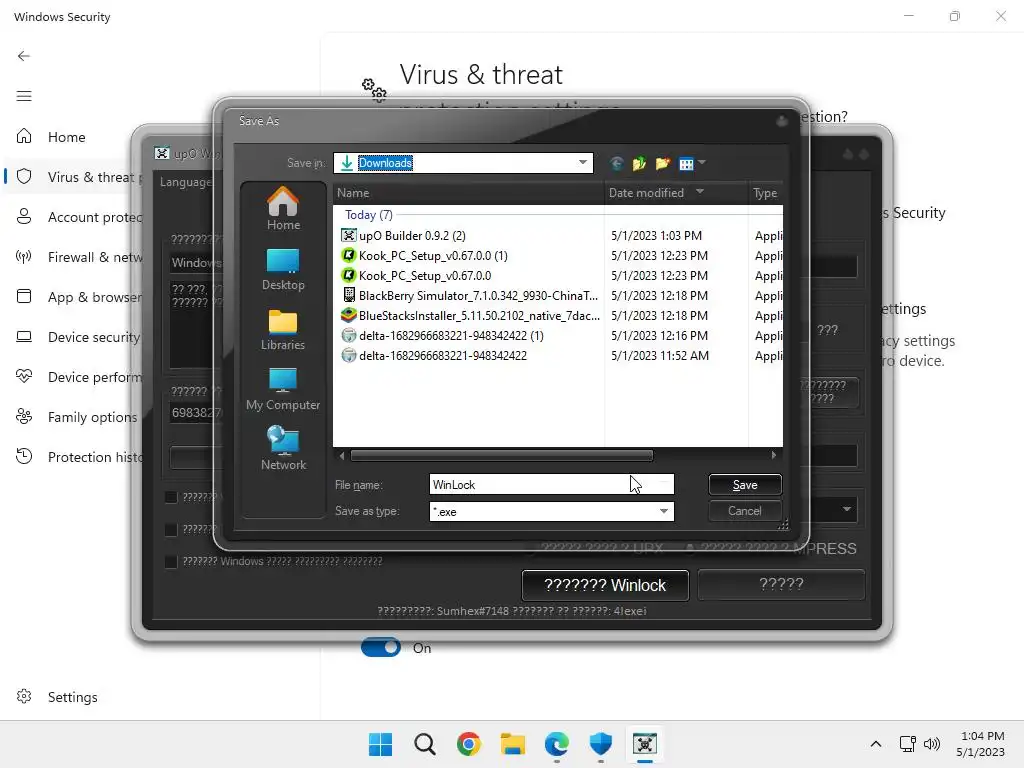
Task: Click the Date modified sort arrow
Action: pyautogui.click(x=700, y=191)
